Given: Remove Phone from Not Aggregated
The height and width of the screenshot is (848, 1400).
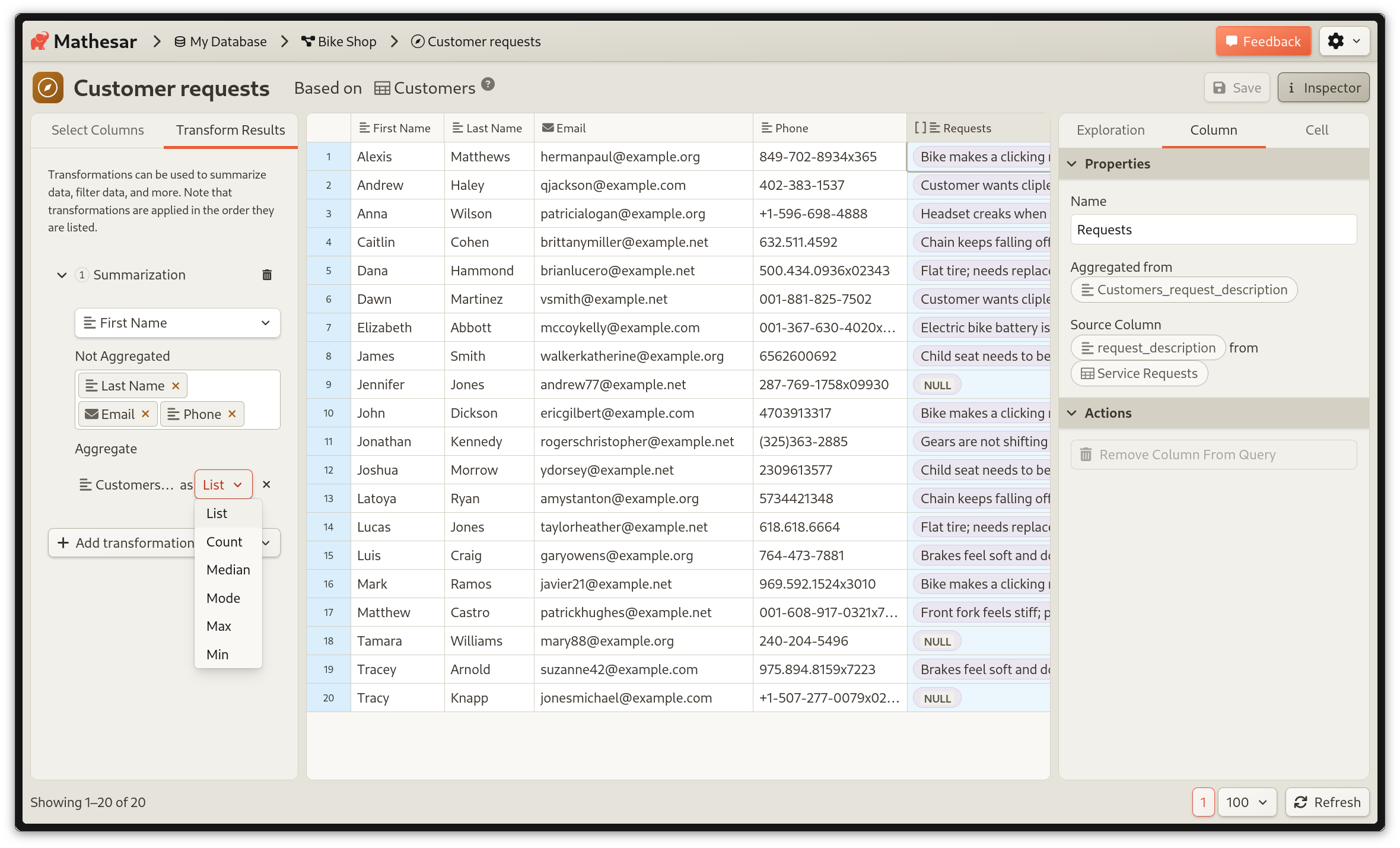Looking at the screenshot, I should tap(232, 414).
